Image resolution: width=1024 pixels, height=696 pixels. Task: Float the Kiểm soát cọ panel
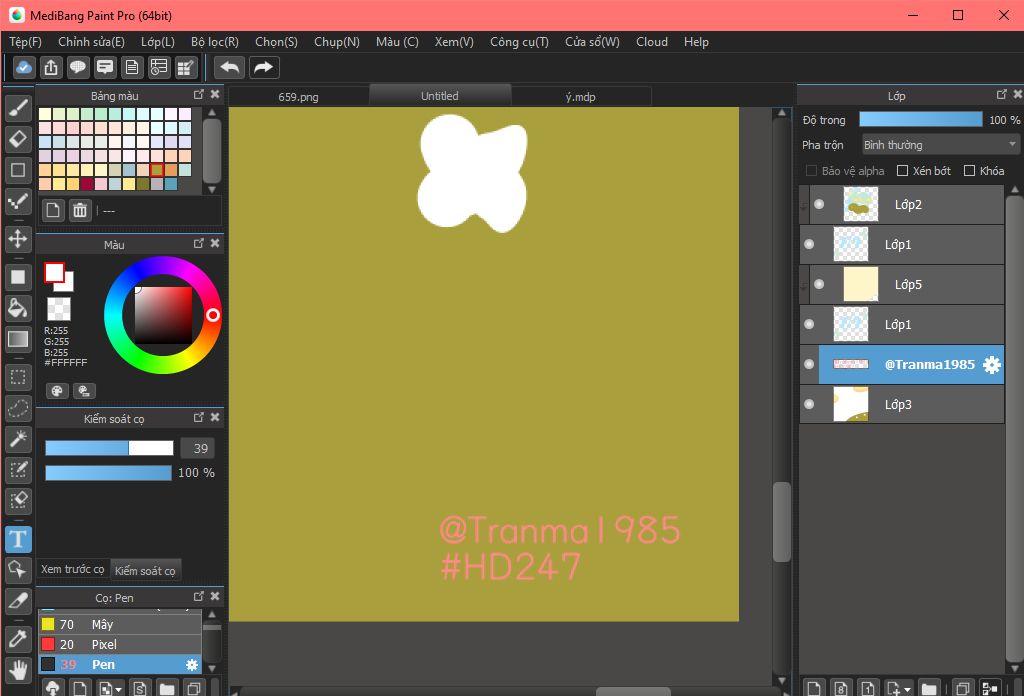pos(199,417)
